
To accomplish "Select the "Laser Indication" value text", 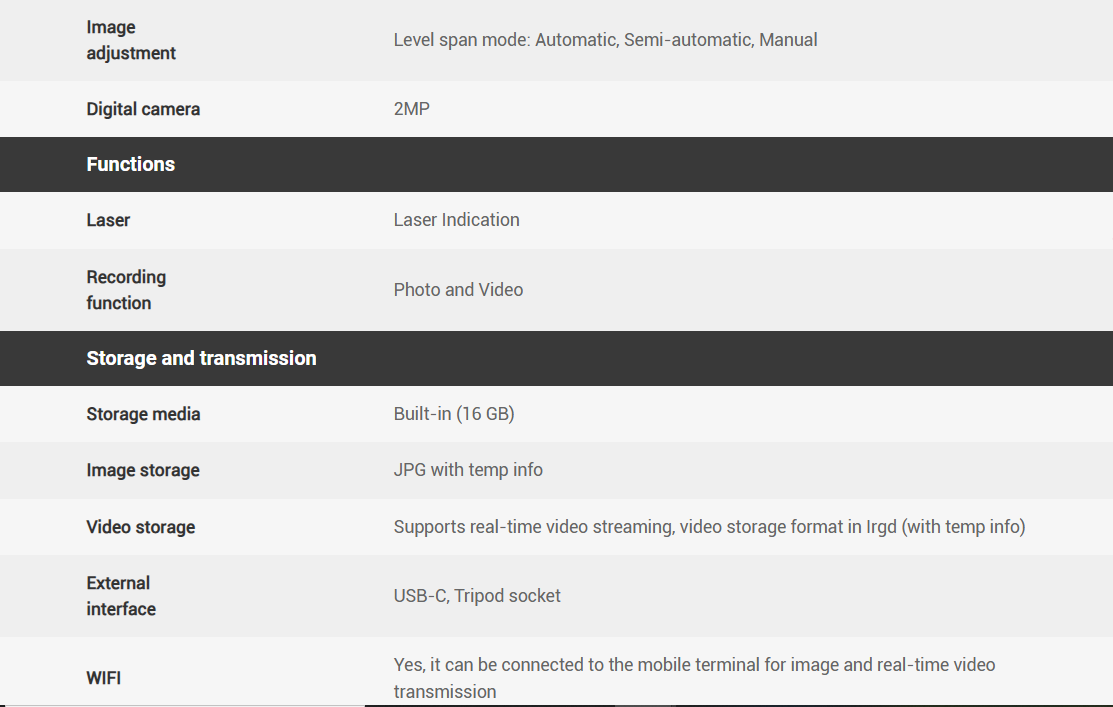I will pos(456,220).
